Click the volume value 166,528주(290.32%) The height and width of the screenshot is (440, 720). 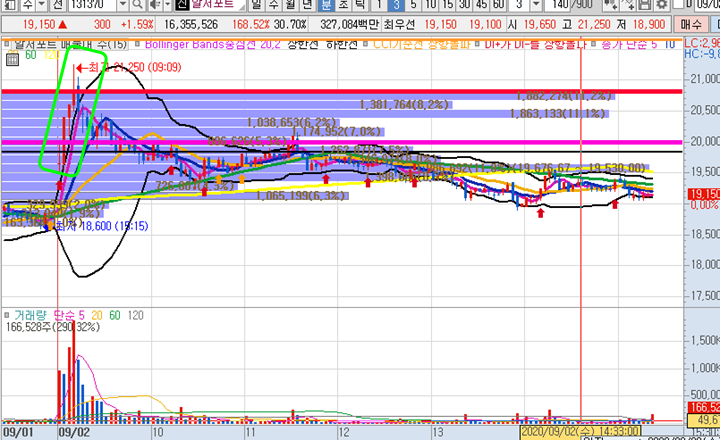52,327
